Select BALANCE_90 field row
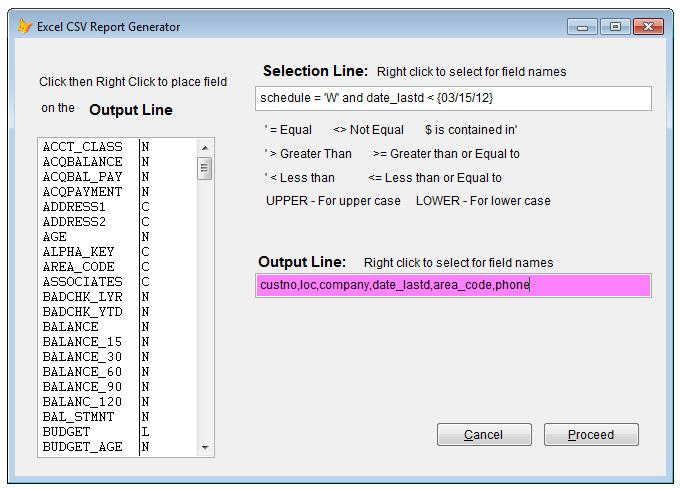The width and height of the screenshot is (681, 490). pyautogui.click(x=118, y=387)
